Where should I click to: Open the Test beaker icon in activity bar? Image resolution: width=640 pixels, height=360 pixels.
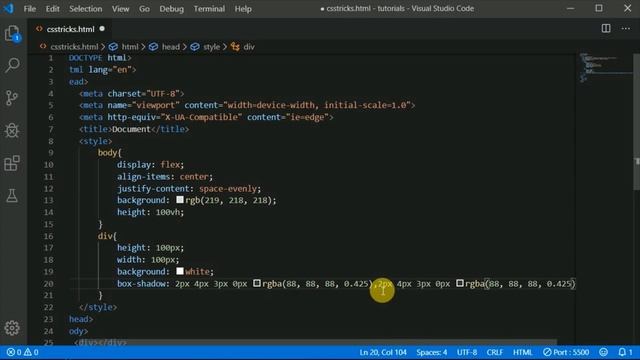click(x=12, y=196)
